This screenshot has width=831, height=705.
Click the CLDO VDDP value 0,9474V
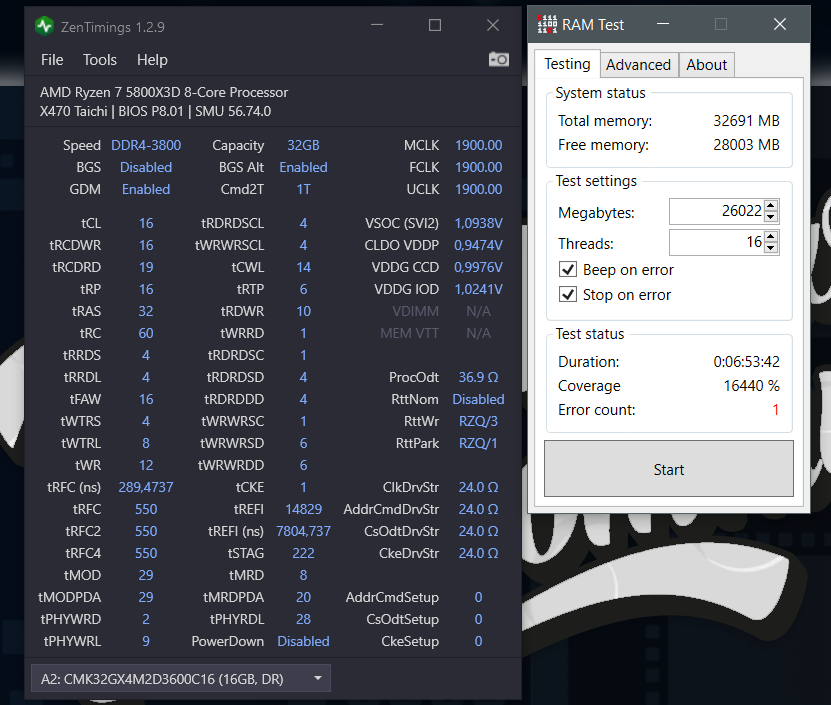(x=478, y=245)
